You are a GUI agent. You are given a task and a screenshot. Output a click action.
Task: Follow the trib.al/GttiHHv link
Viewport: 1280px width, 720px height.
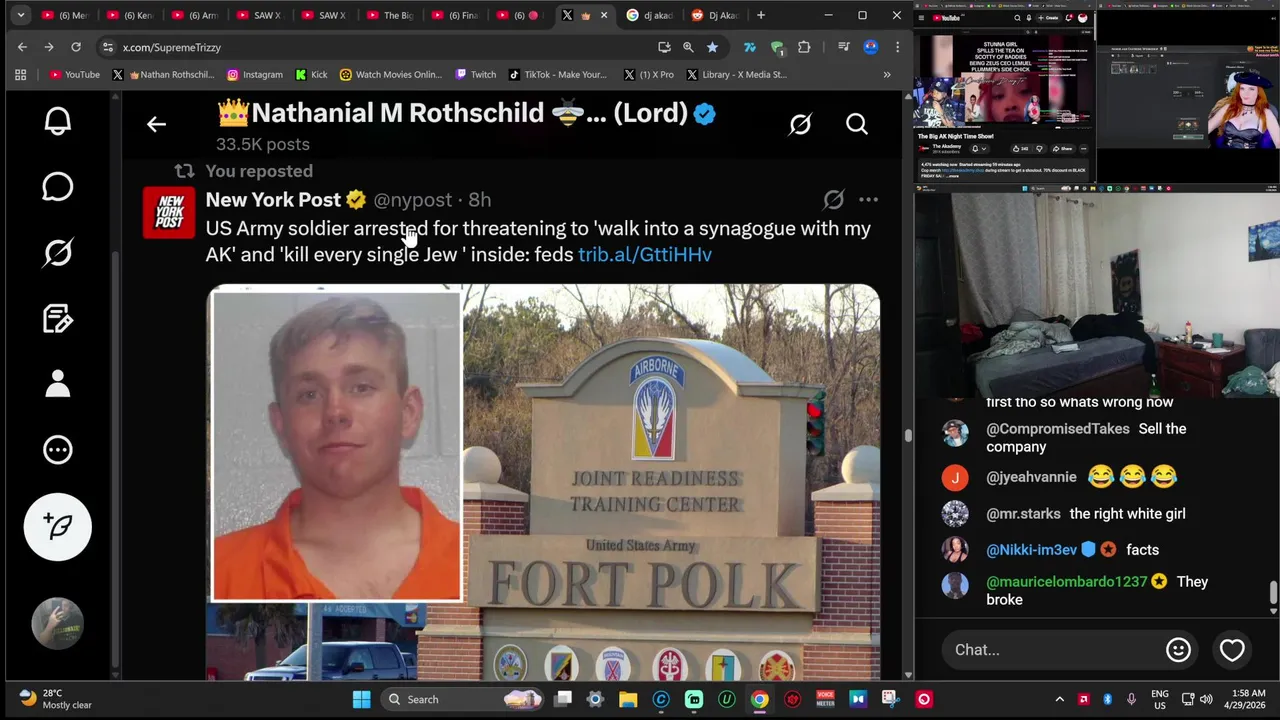[645, 254]
